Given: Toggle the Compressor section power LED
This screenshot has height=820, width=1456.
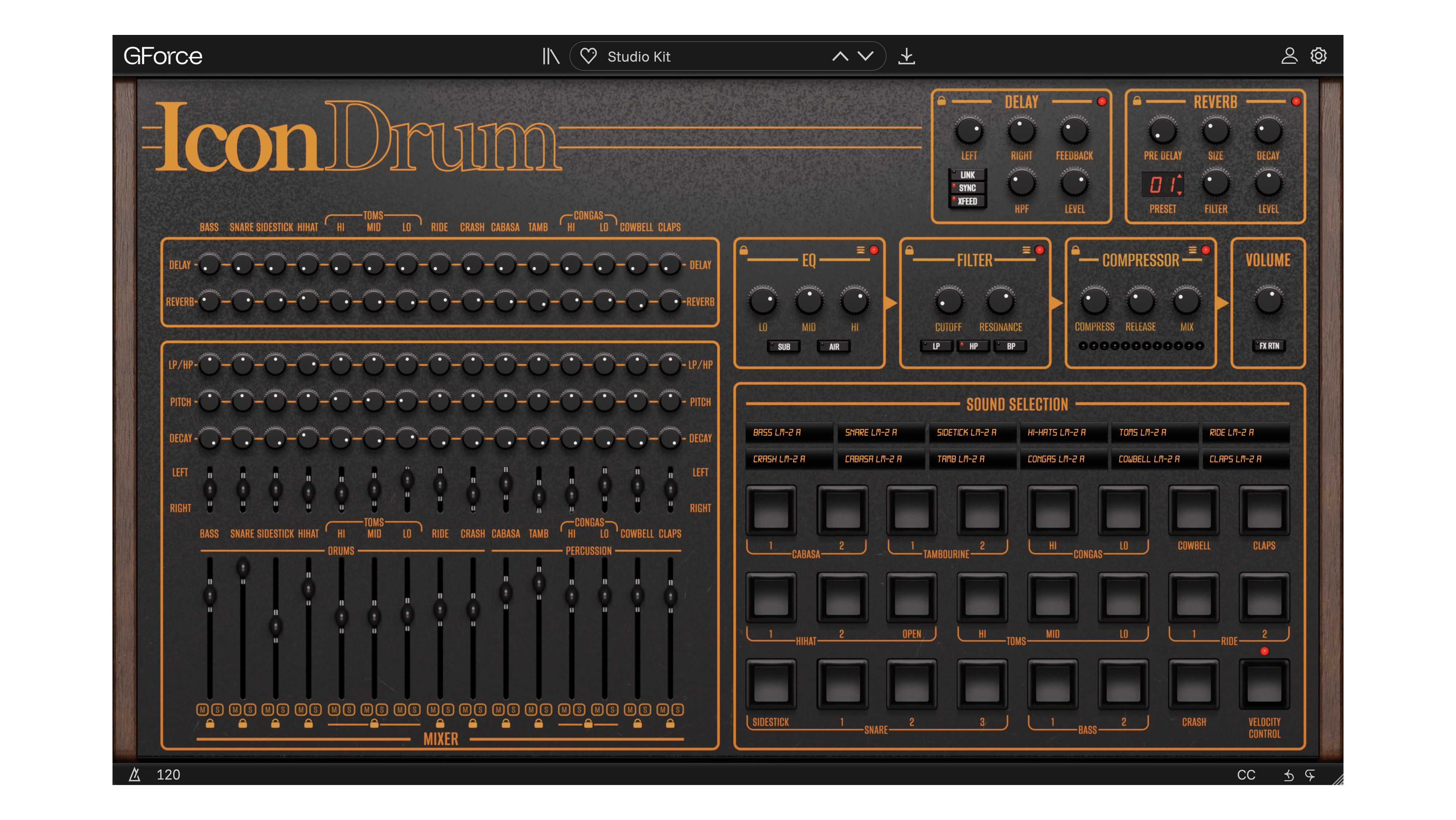Looking at the screenshot, I should point(1206,250).
